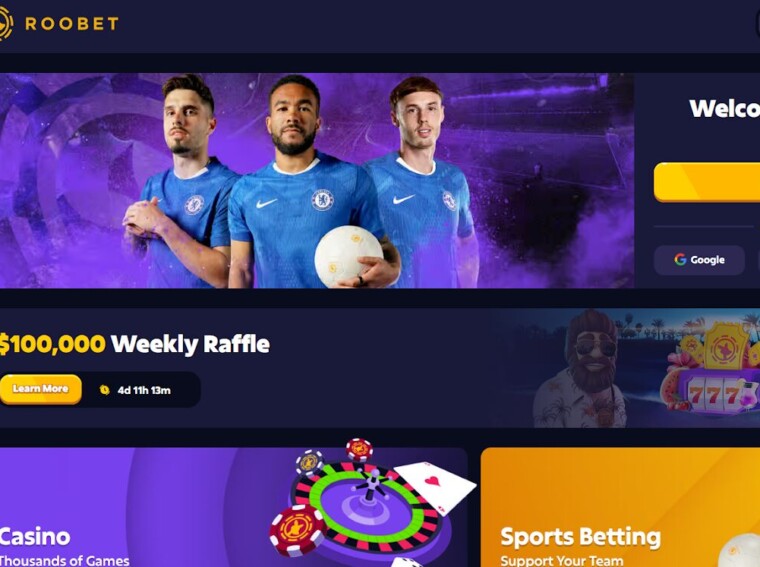Viewport: 760px width, 567px height.
Task: Click the white soccer ball in banner
Action: coord(348,257)
